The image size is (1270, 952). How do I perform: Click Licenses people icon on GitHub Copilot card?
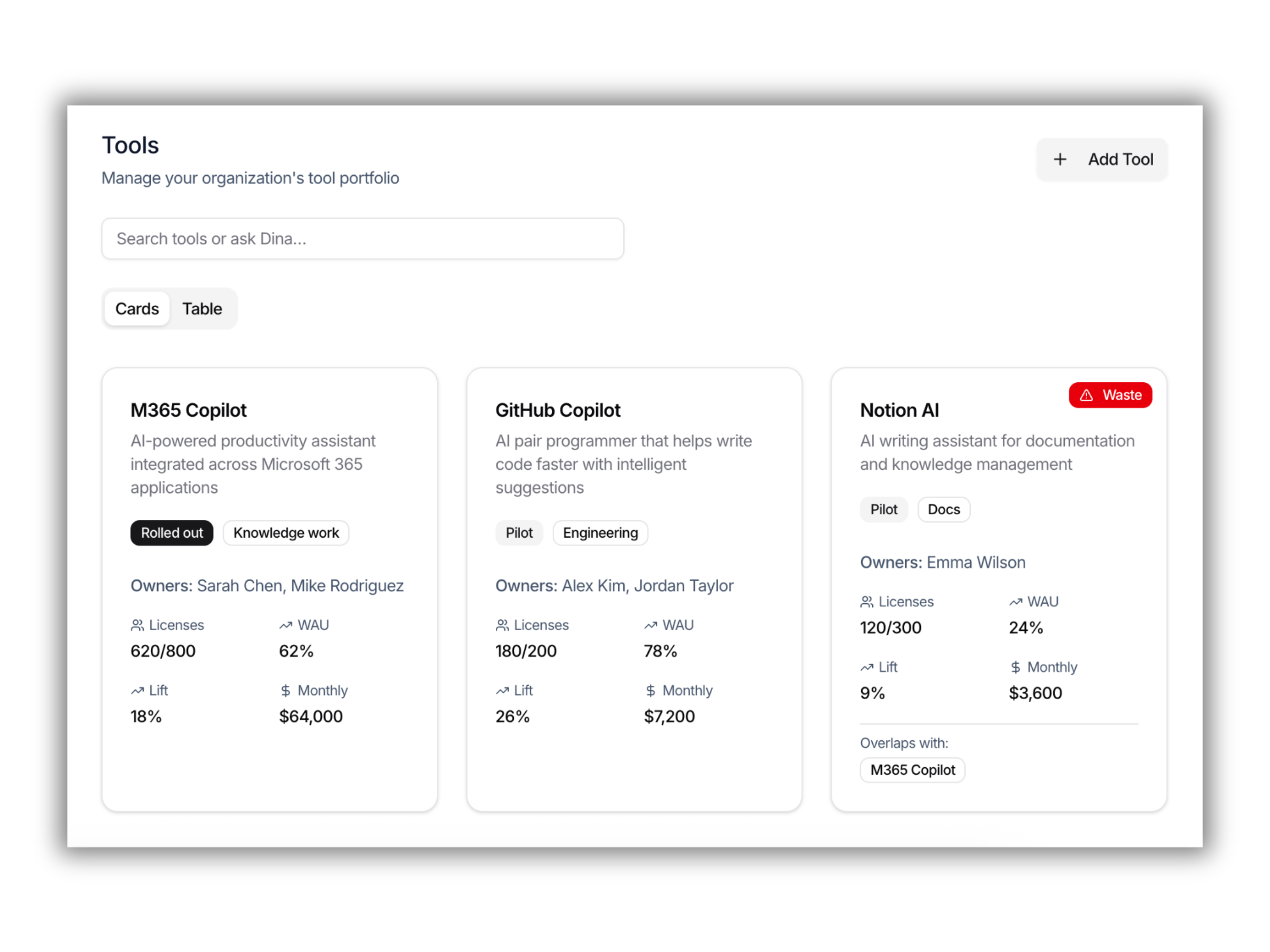pyautogui.click(x=502, y=625)
